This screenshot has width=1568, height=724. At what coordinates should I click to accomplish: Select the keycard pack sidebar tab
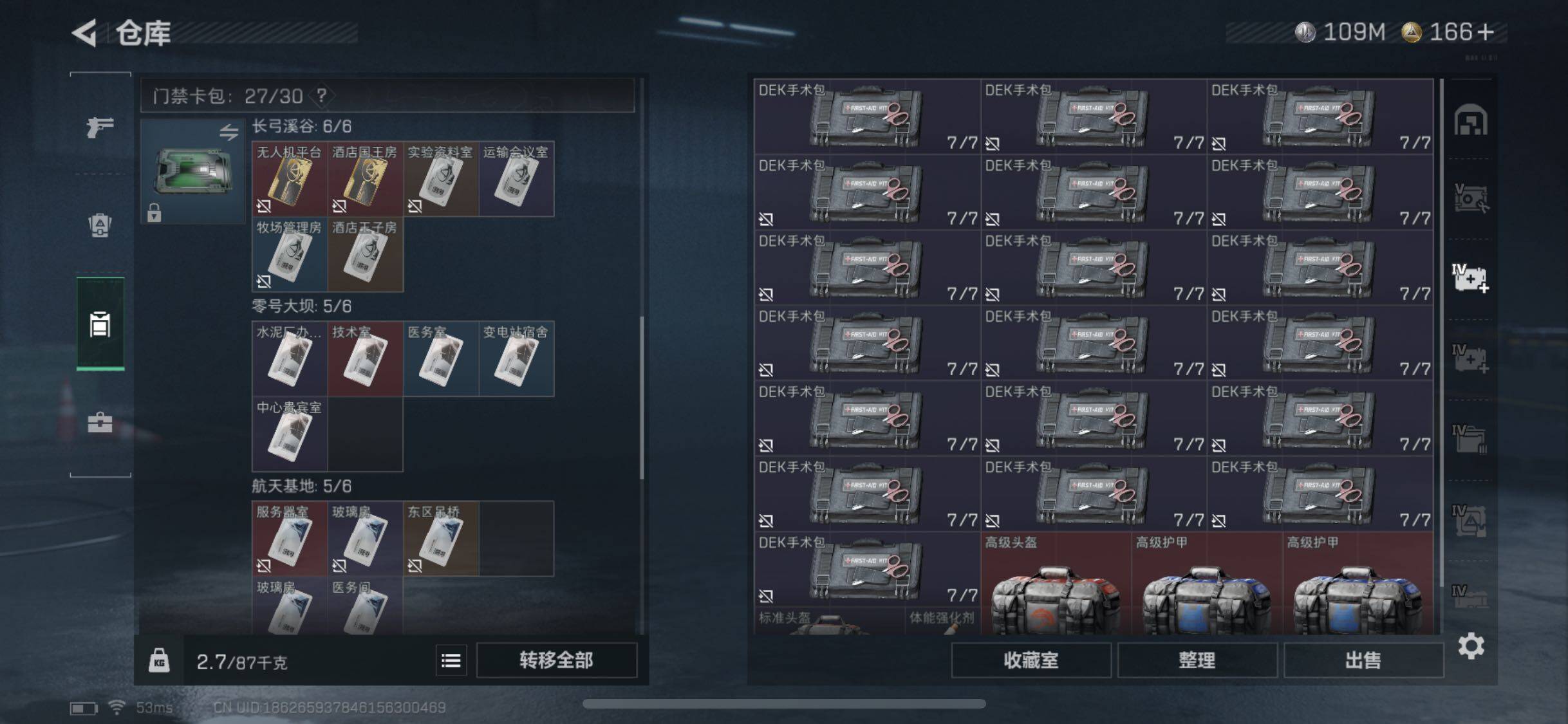(100, 324)
